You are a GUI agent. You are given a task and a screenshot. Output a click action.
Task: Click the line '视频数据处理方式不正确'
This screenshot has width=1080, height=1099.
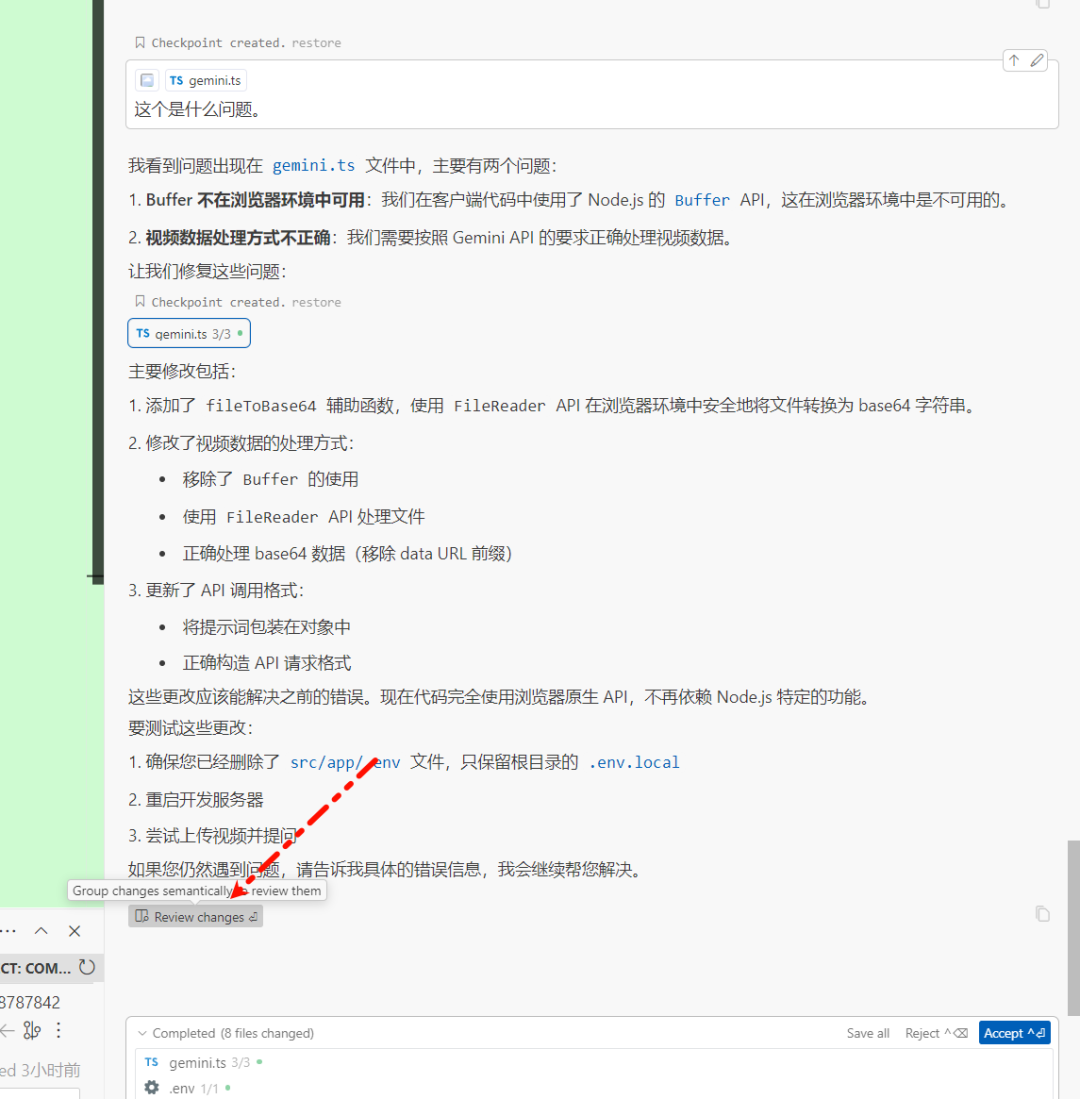(238, 238)
